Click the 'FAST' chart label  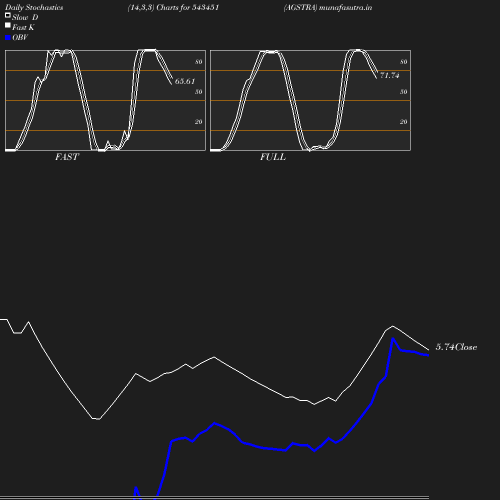tap(67, 157)
